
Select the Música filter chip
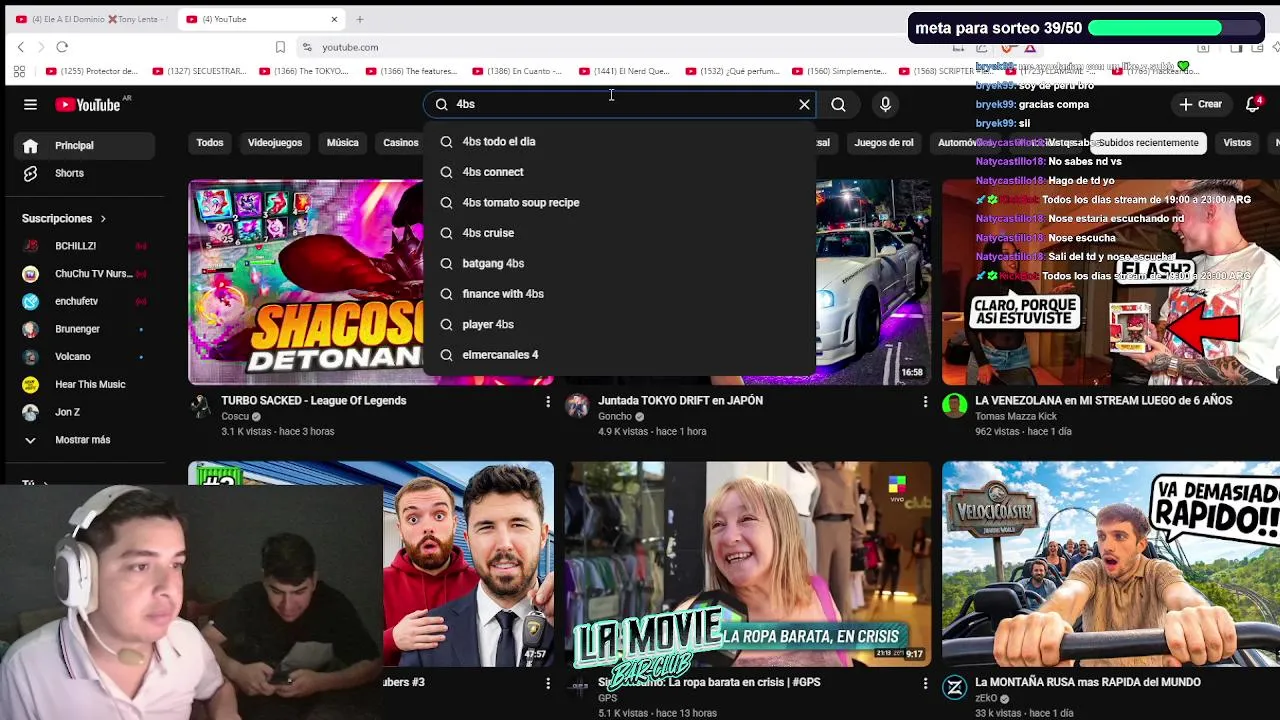(x=342, y=143)
